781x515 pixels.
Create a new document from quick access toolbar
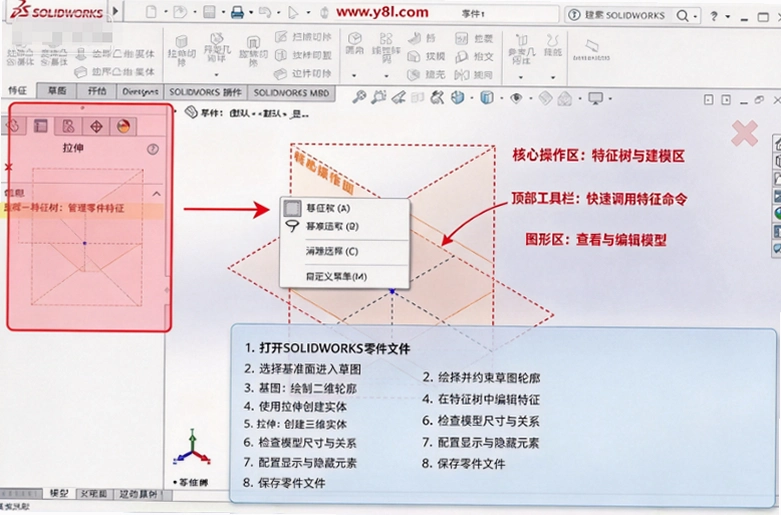click(151, 12)
